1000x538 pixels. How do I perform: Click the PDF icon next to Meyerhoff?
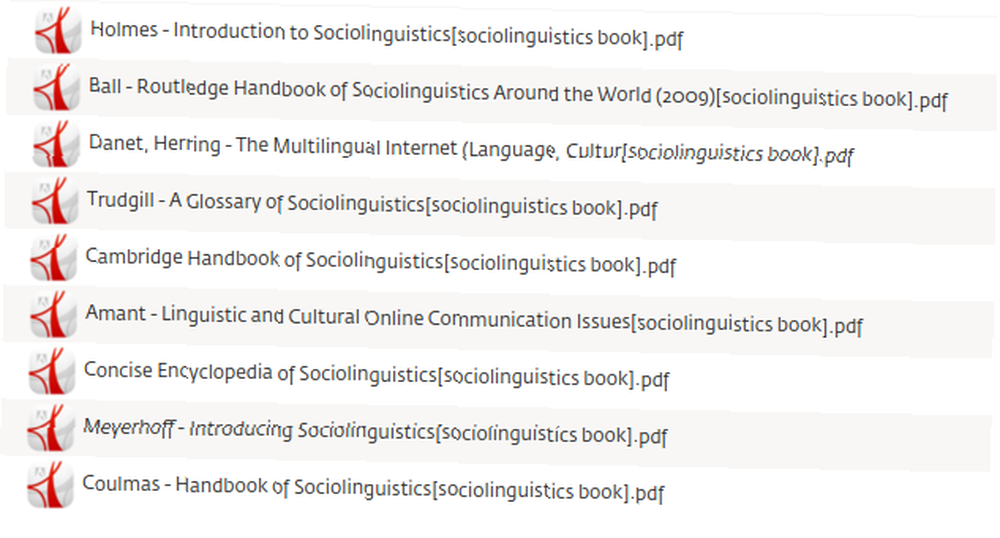[x=51, y=428]
